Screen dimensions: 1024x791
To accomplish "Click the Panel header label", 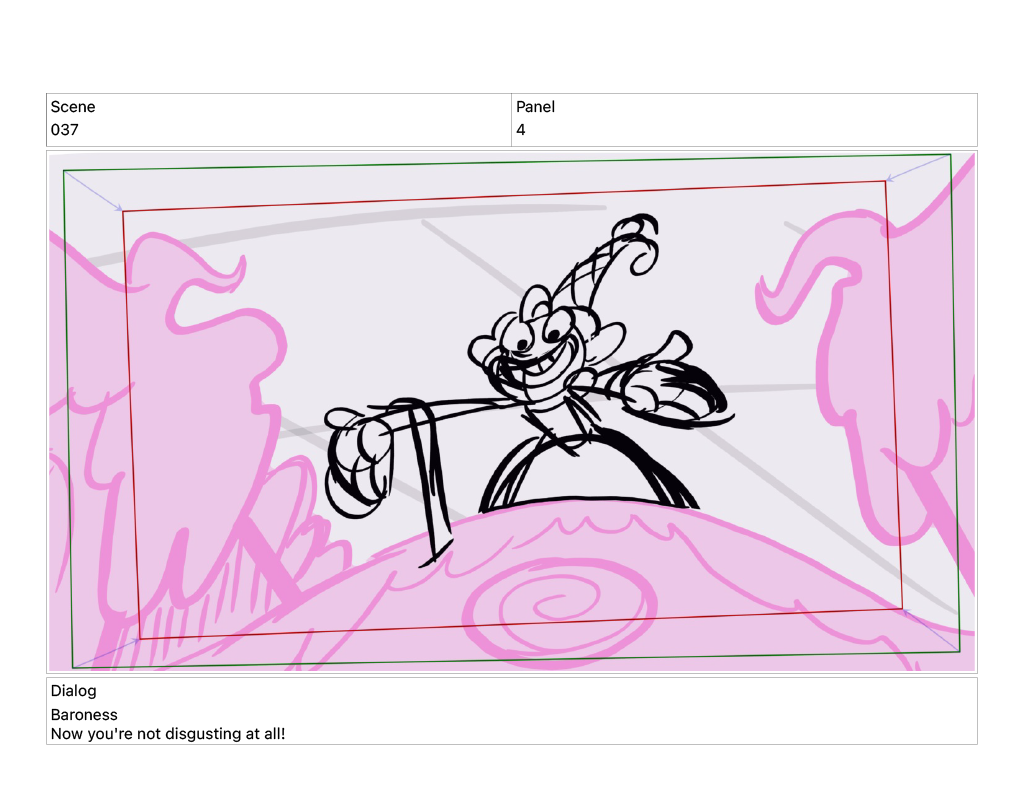I will point(535,107).
